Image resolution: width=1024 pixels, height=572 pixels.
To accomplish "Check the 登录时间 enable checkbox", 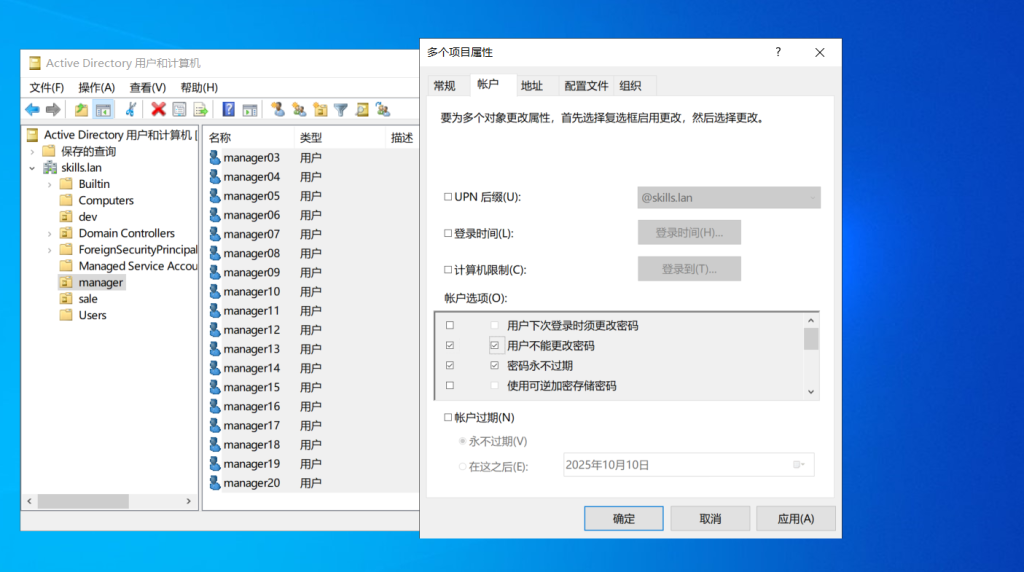I will coord(448,233).
